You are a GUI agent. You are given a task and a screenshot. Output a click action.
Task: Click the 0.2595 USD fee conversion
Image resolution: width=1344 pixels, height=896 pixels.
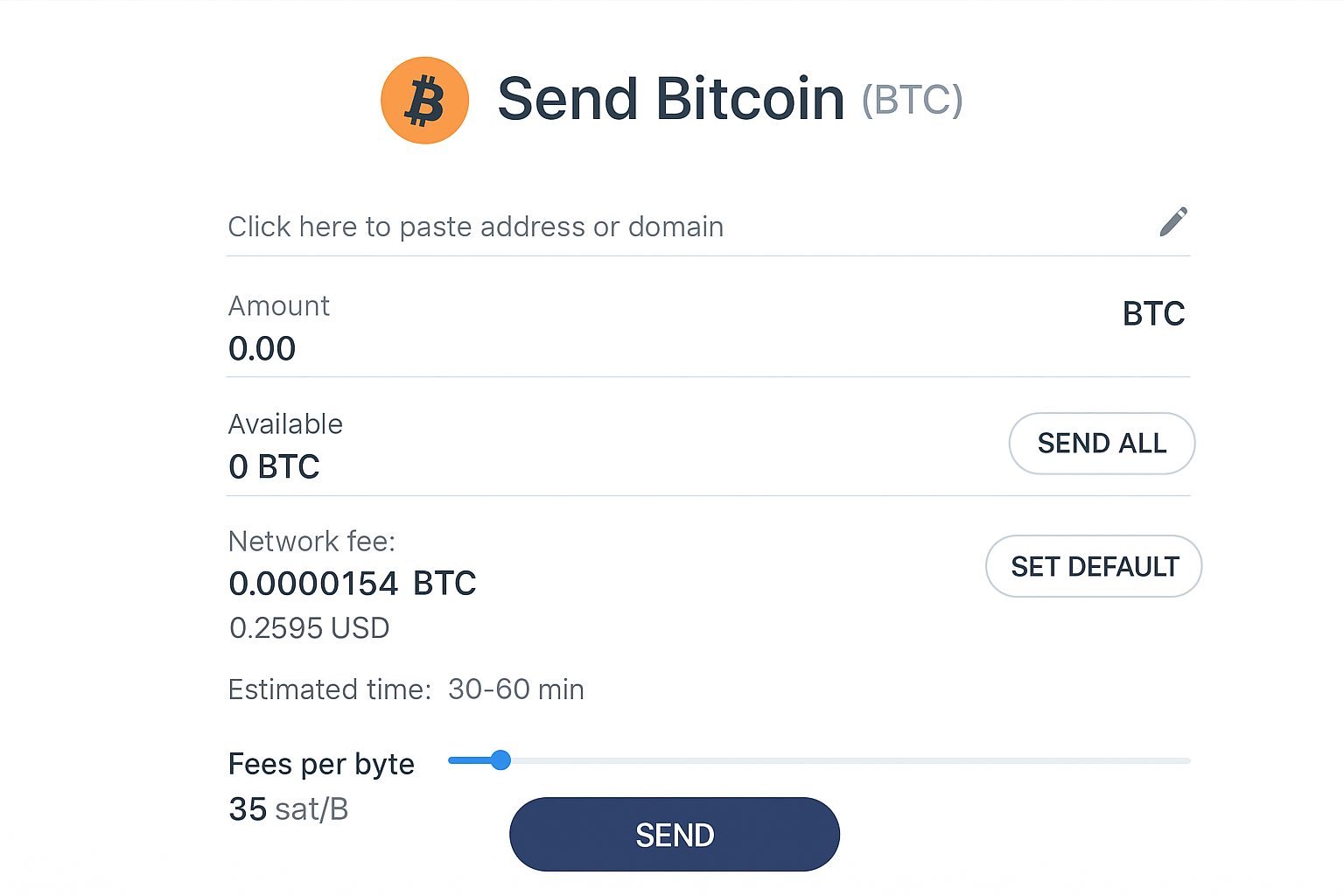tap(309, 627)
